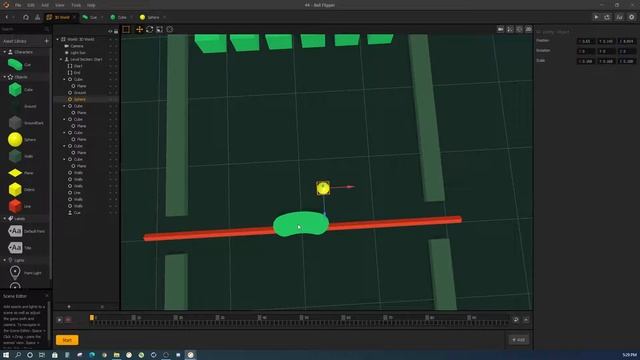Click the timeline playhead marker at start
The height and width of the screenshot is (360, 640).
tap(92, 318)
